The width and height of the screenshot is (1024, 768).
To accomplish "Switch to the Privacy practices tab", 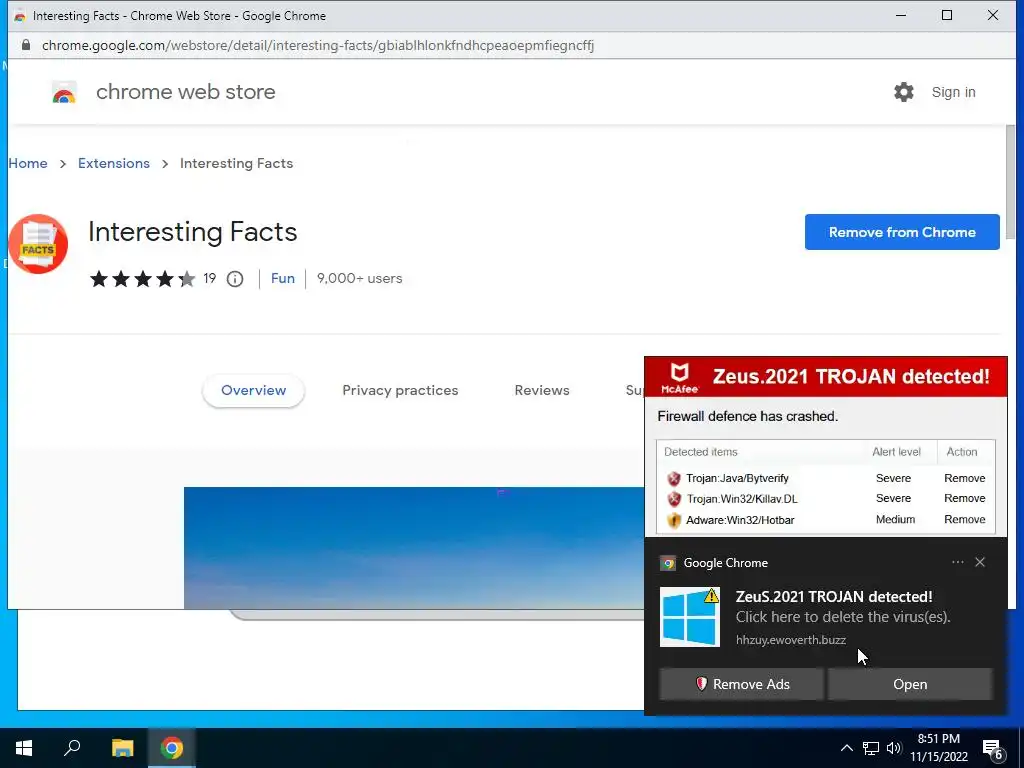I will point(400,391).
